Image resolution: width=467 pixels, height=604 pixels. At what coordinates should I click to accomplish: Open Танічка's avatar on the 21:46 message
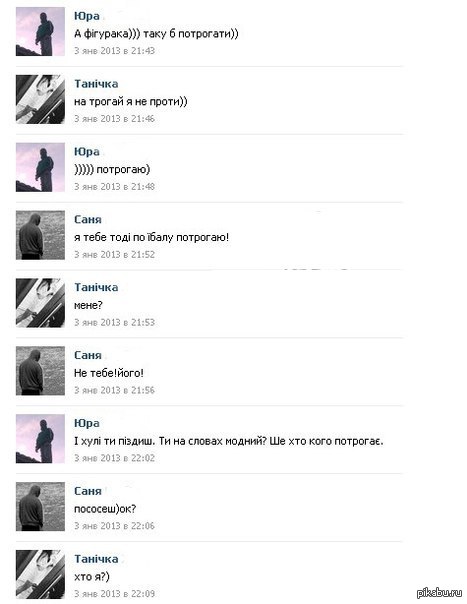tap(40, 99)
